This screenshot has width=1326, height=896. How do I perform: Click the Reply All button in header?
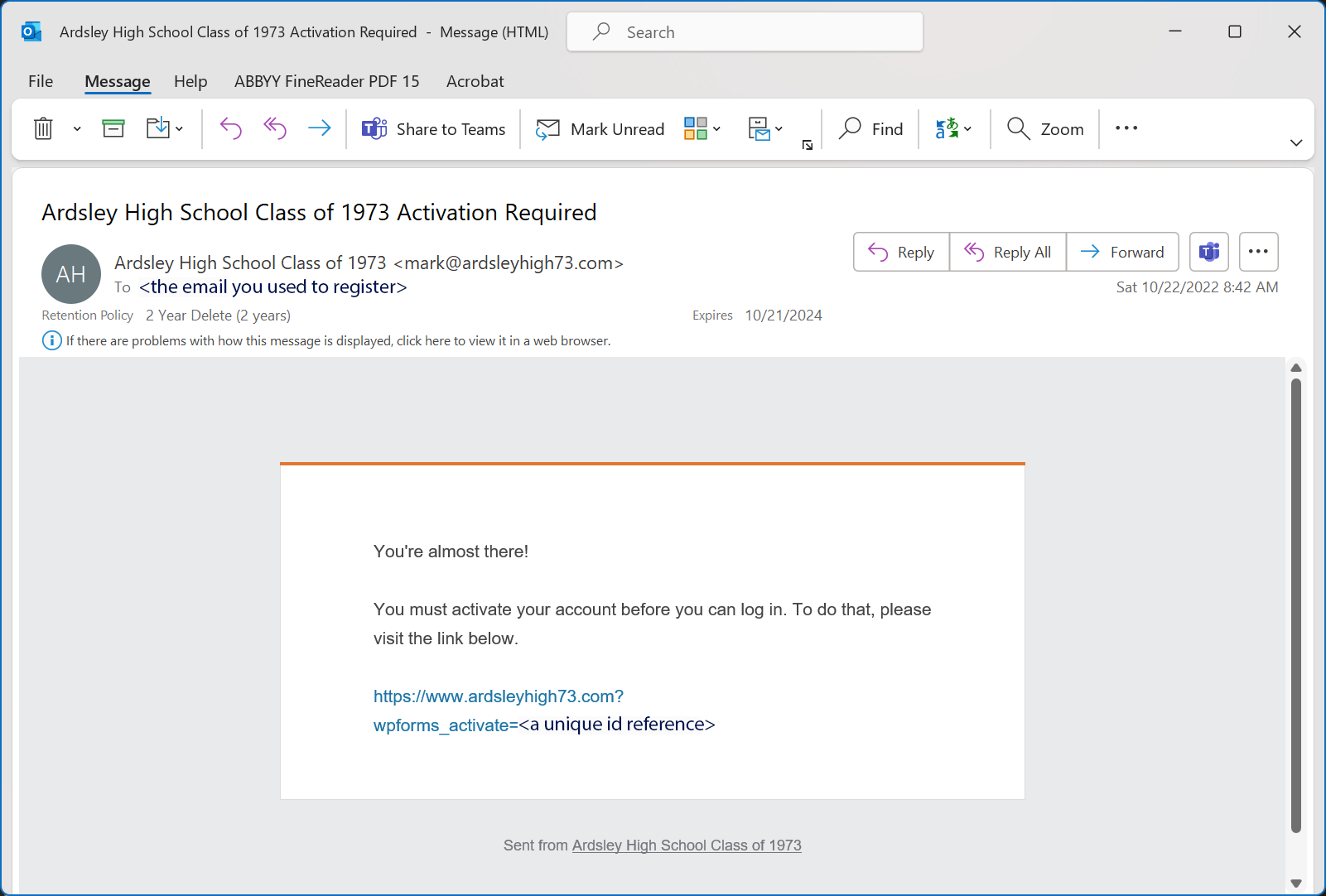click(x=1008, y=252)
